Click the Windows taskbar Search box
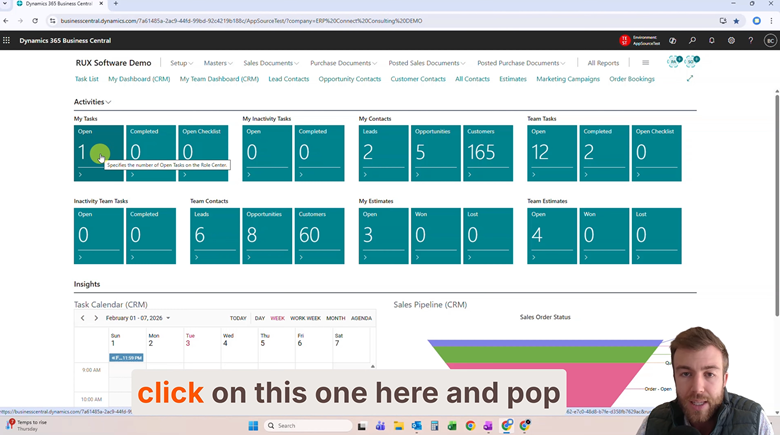Image resolution: width=780 pixels, height=435 pixels. [308, 426]
